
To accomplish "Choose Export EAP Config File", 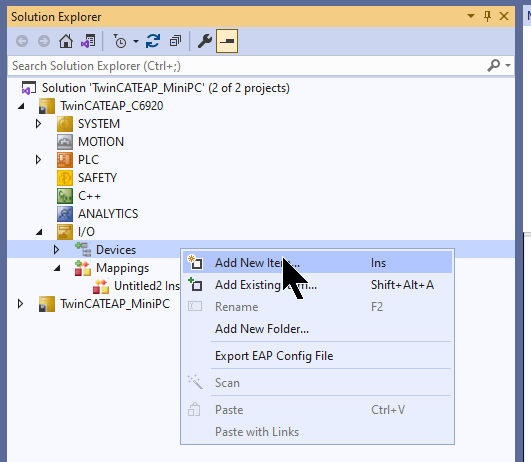I will coord(317,356).
